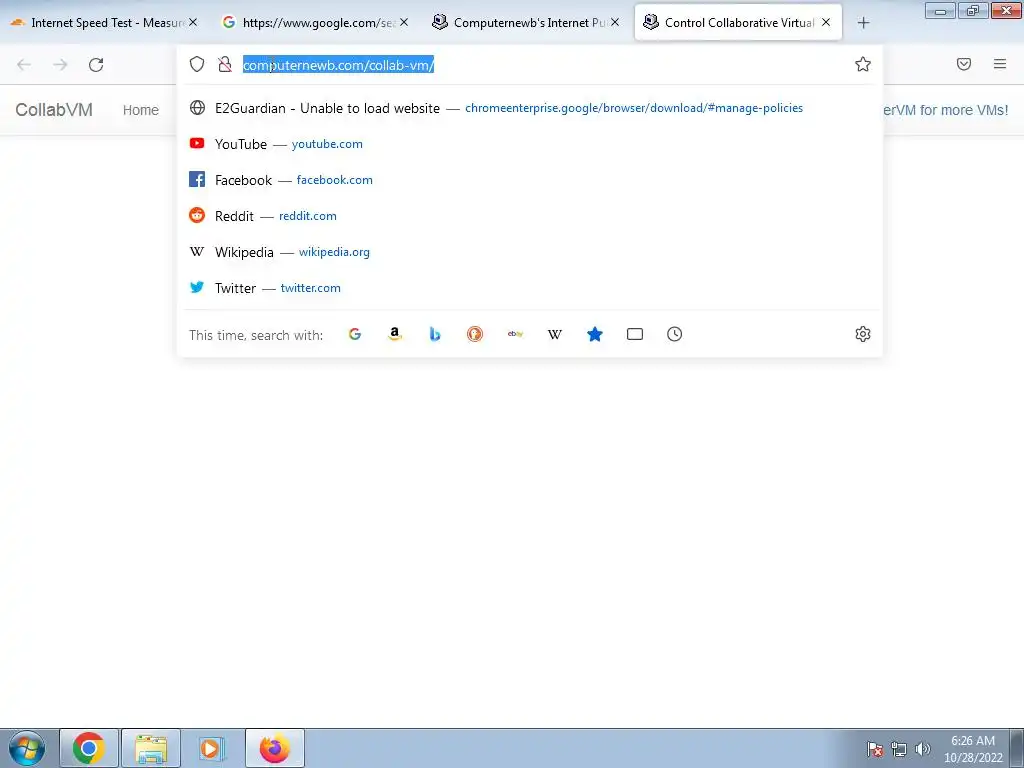Search open tabs icon
1024x768 pixels.
635,334
